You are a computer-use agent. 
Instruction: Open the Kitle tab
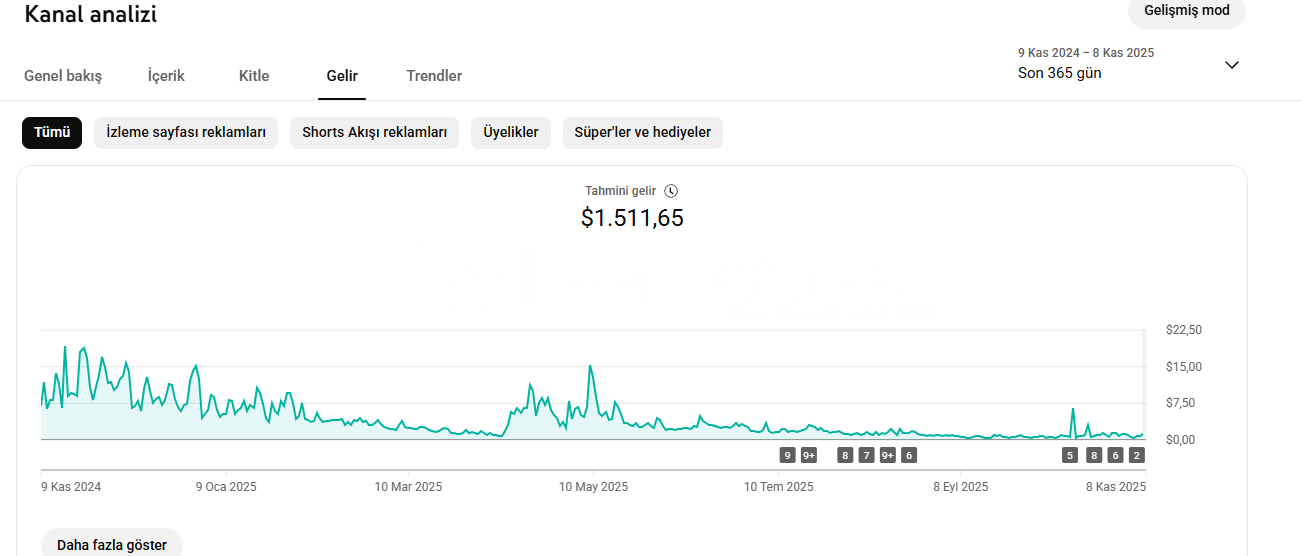click(x=254, y=76)
